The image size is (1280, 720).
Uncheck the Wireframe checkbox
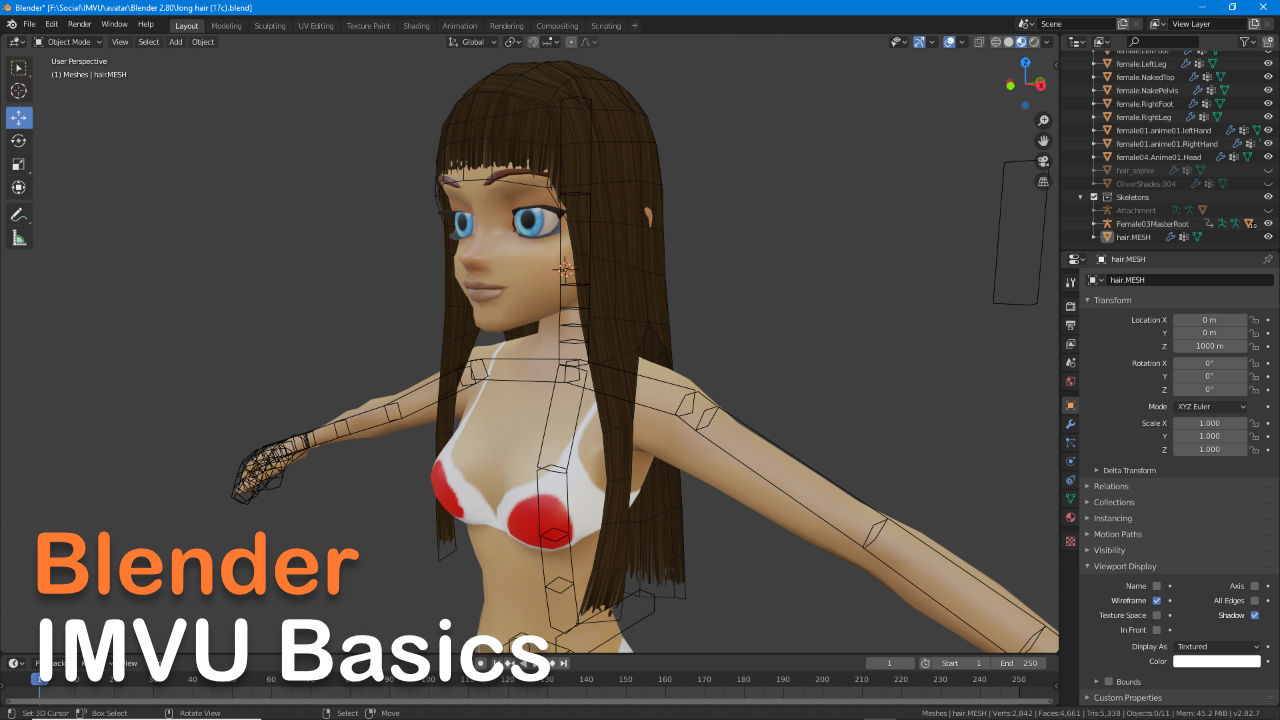1157,601
